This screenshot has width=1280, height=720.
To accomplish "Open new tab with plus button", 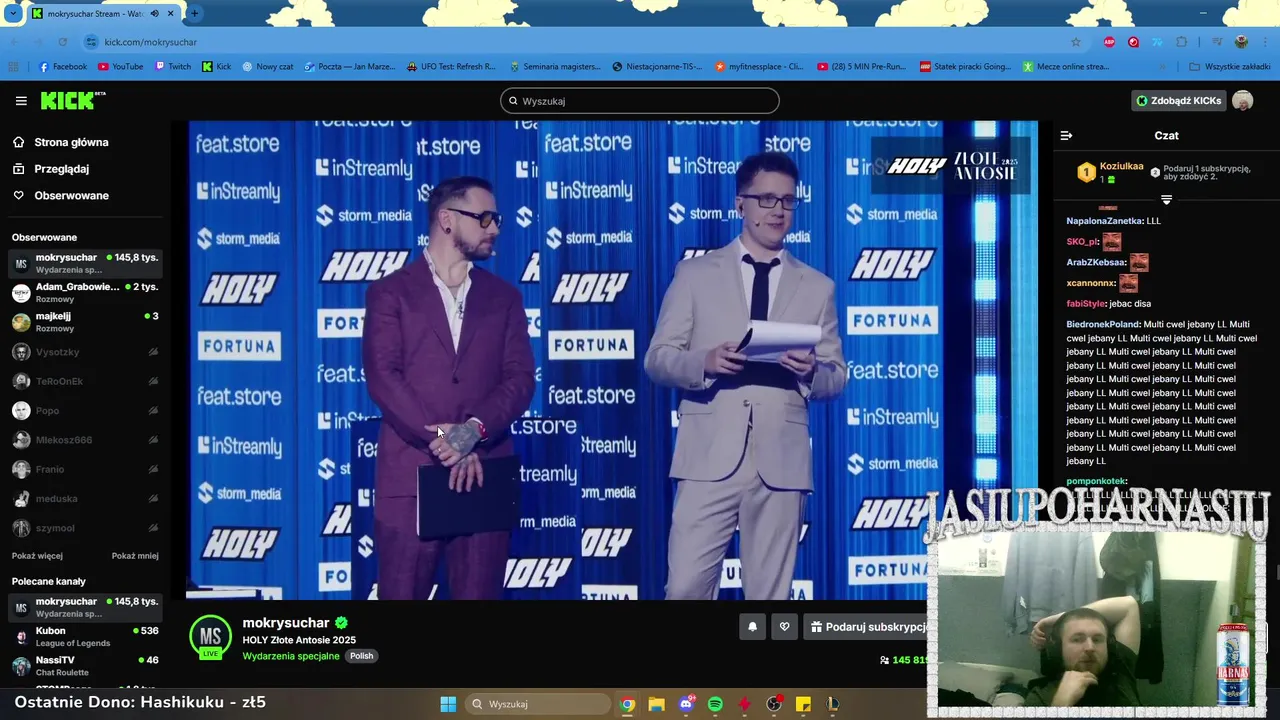I will tap(194, 14).
